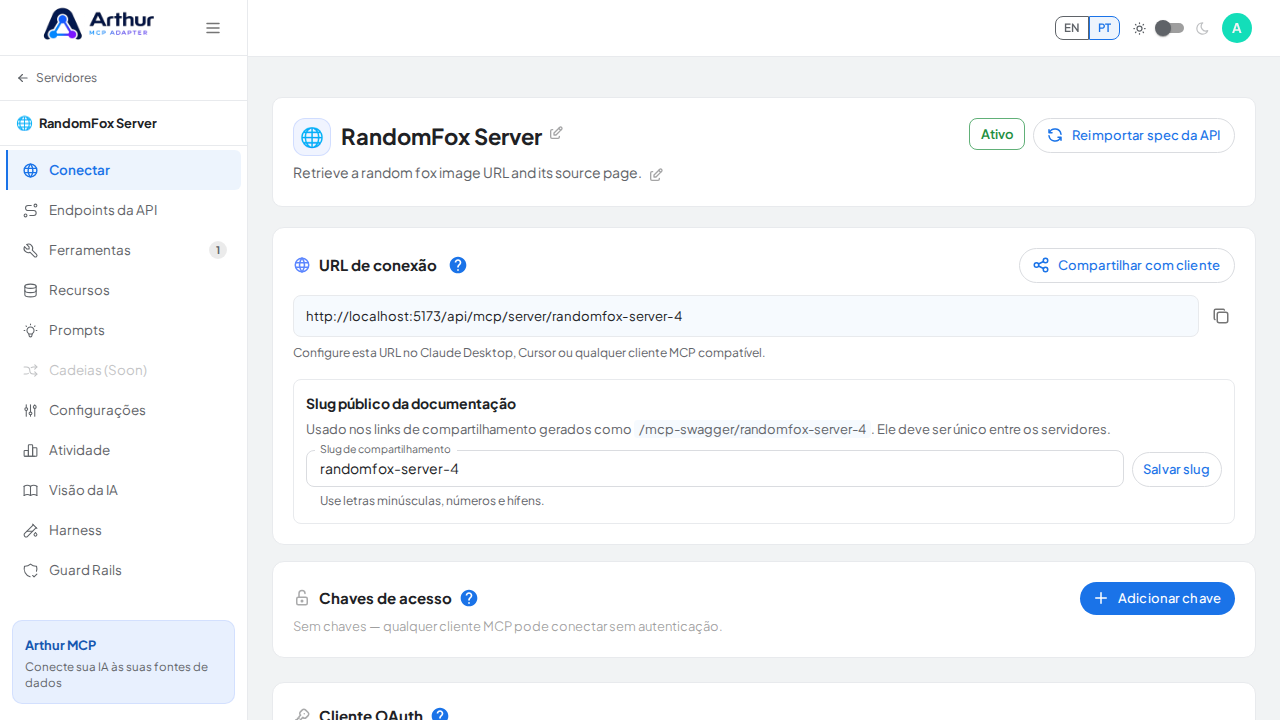
Task: Edit the RandomFox Server name
Action: click(x=556, y=133)
